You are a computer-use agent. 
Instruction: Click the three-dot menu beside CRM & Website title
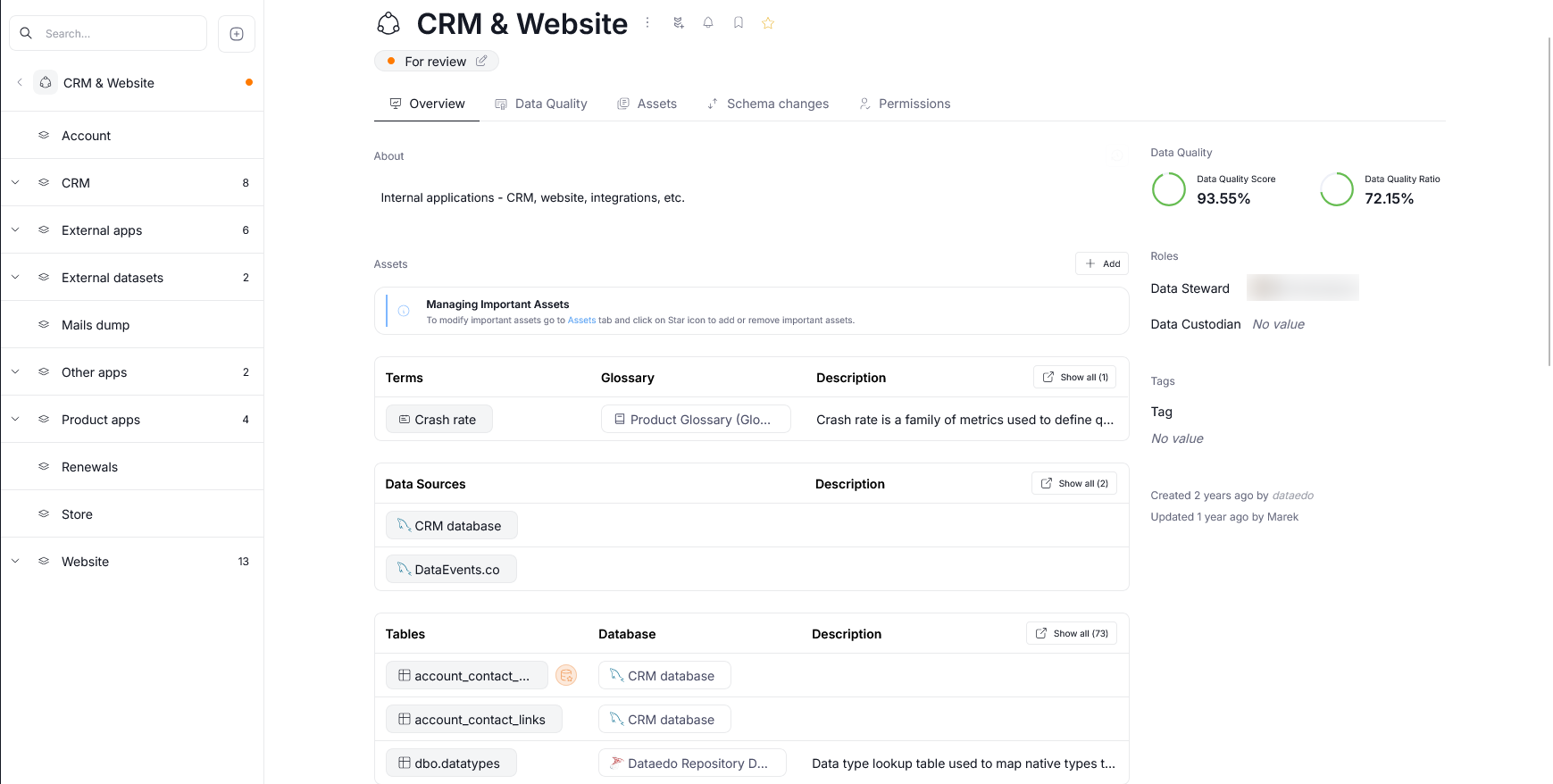(647, 23)
